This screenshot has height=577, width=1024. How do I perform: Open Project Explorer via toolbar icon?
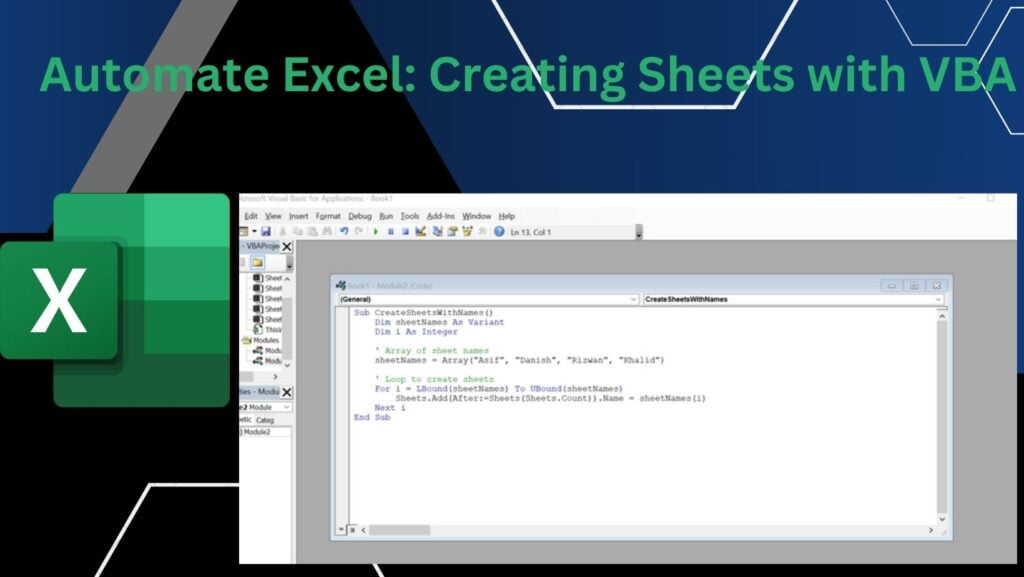click(437, 232)
